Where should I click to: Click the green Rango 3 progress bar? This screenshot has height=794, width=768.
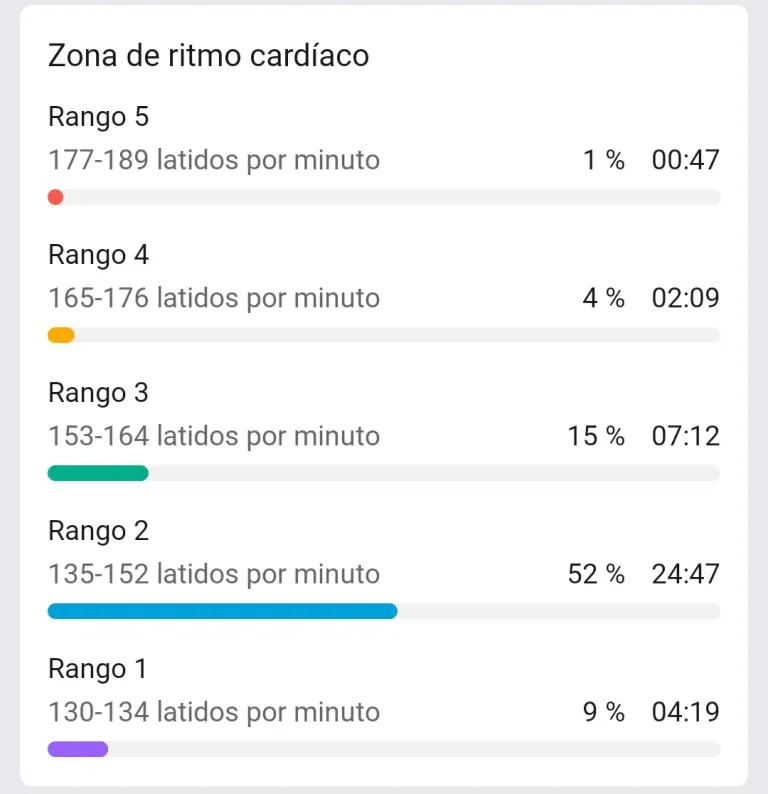pyautogui.click(x=98, y=473)
